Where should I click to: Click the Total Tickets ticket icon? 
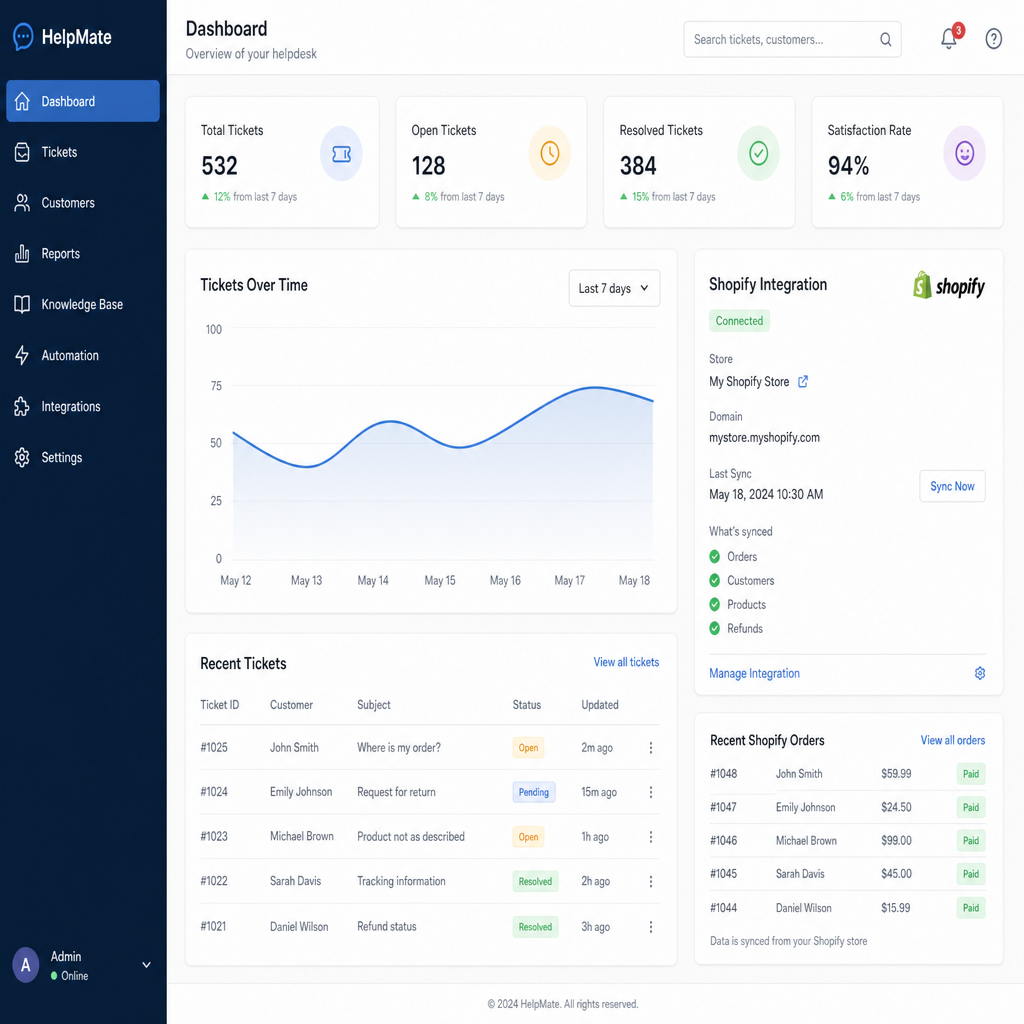pos(342,154)
